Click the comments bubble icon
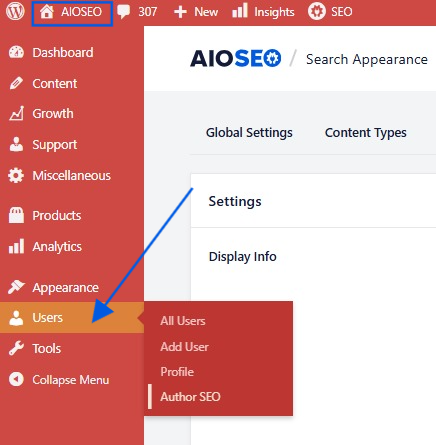 pos(124,12)
